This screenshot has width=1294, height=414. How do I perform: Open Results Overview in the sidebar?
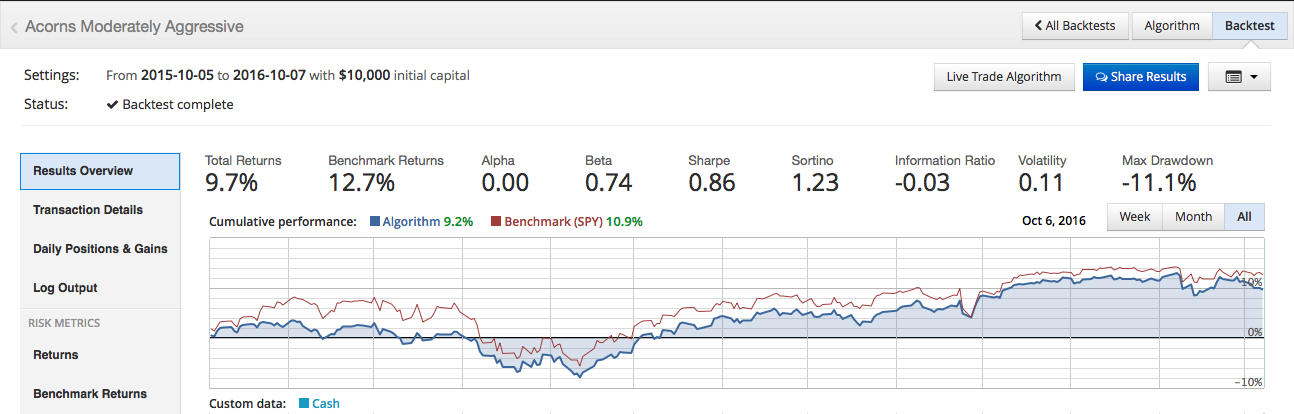point(99,171)
